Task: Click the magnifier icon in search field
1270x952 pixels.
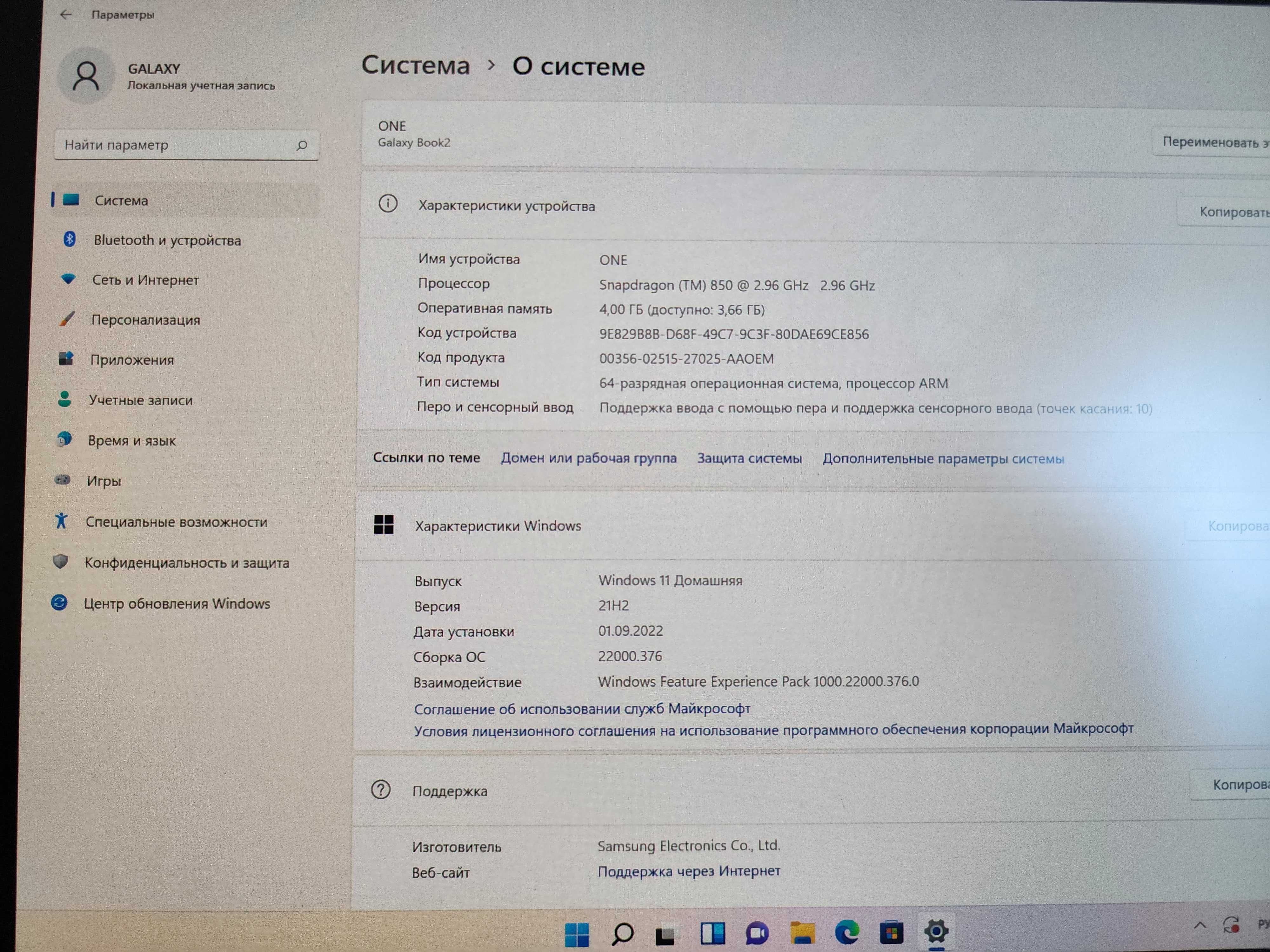Action: [301, 145]
